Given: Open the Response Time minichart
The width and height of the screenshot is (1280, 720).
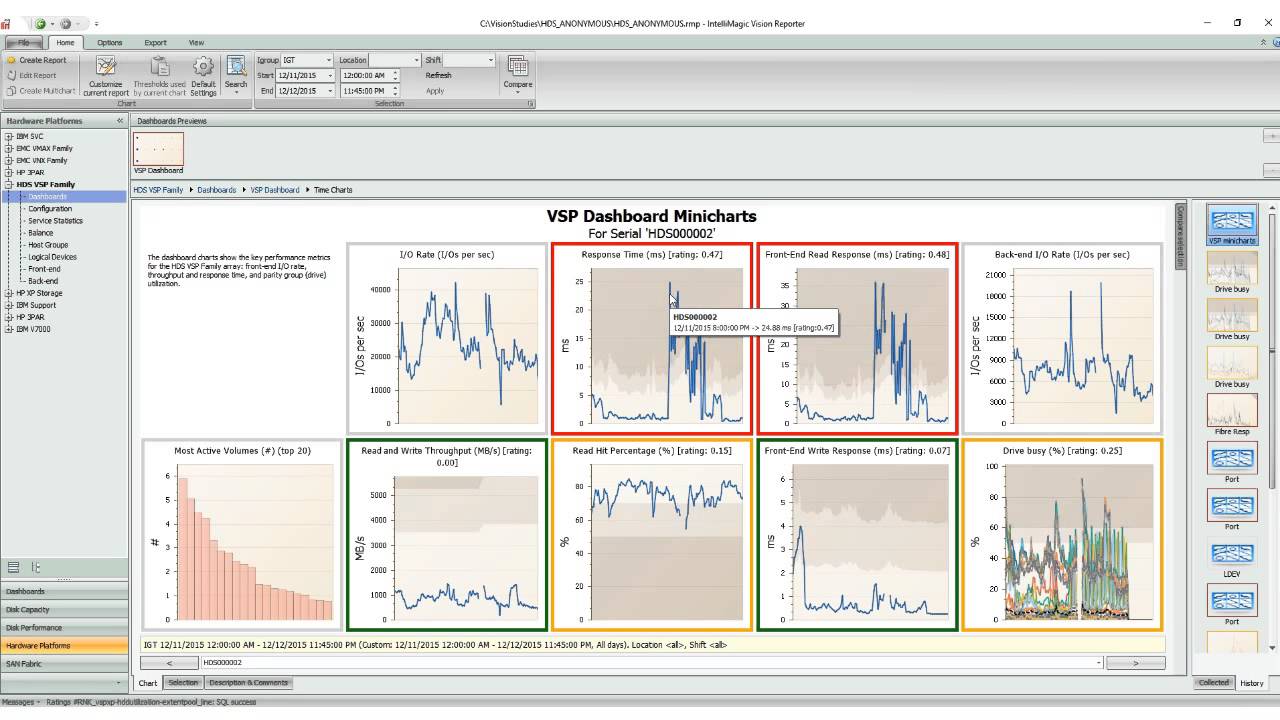Looking at the screenshot, I should (x=651, y=339).
